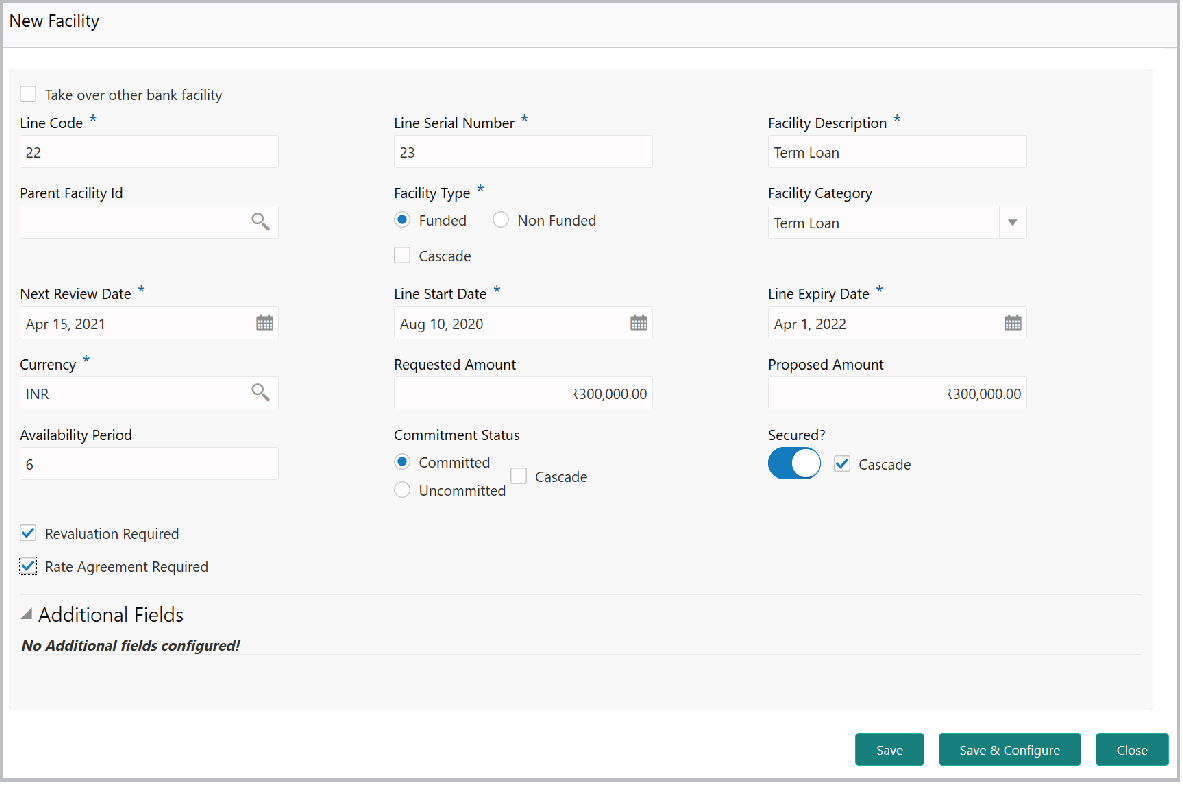Edit the Requested Amount field

(524, 393)
